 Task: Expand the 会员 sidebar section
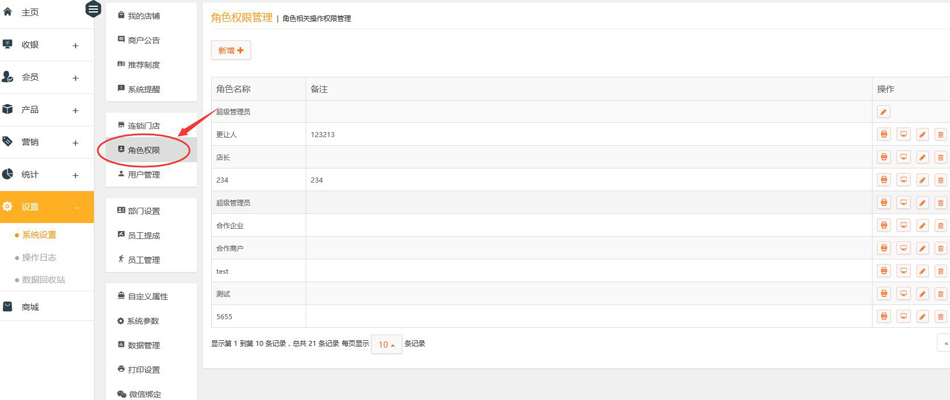[x=75, y=78]
